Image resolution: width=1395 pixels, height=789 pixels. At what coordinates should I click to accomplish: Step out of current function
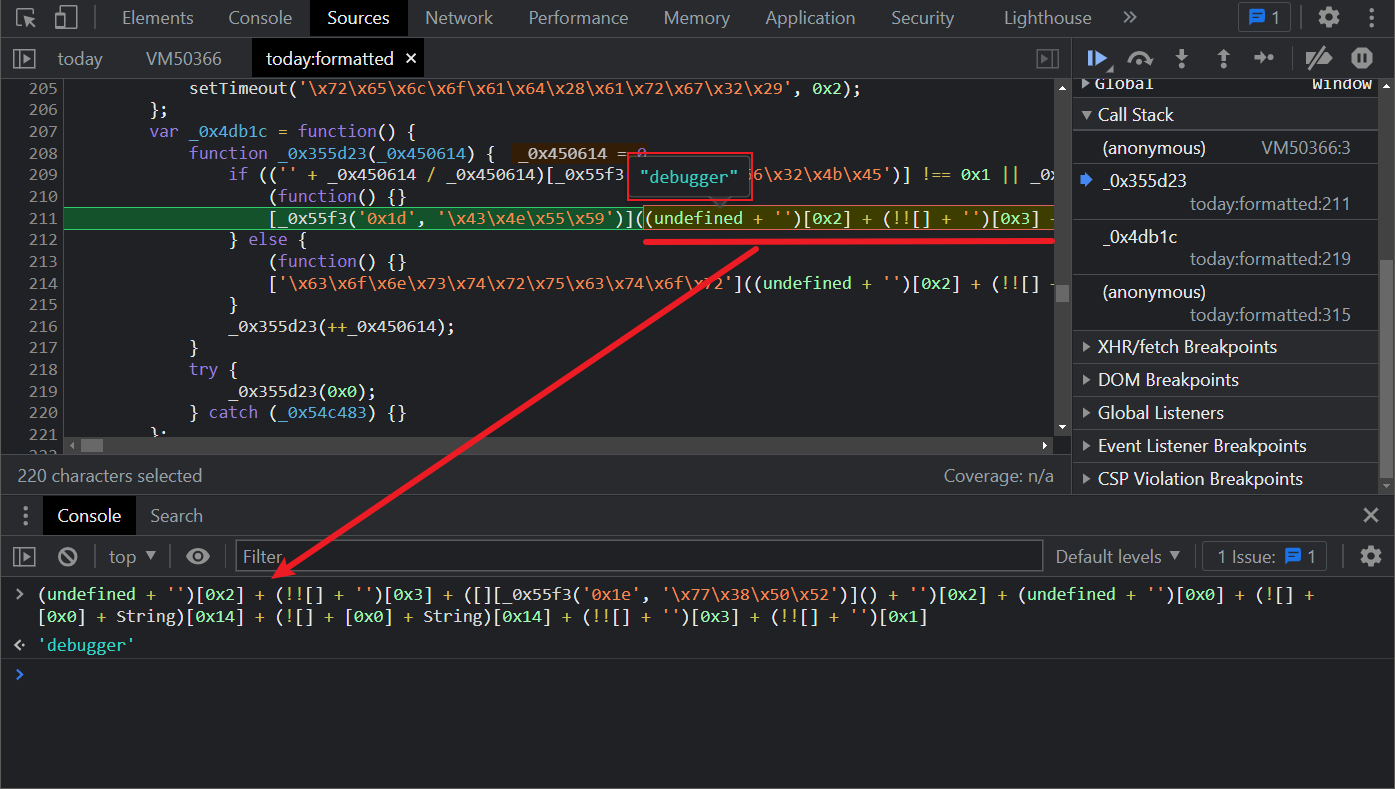coord(1223,59)
